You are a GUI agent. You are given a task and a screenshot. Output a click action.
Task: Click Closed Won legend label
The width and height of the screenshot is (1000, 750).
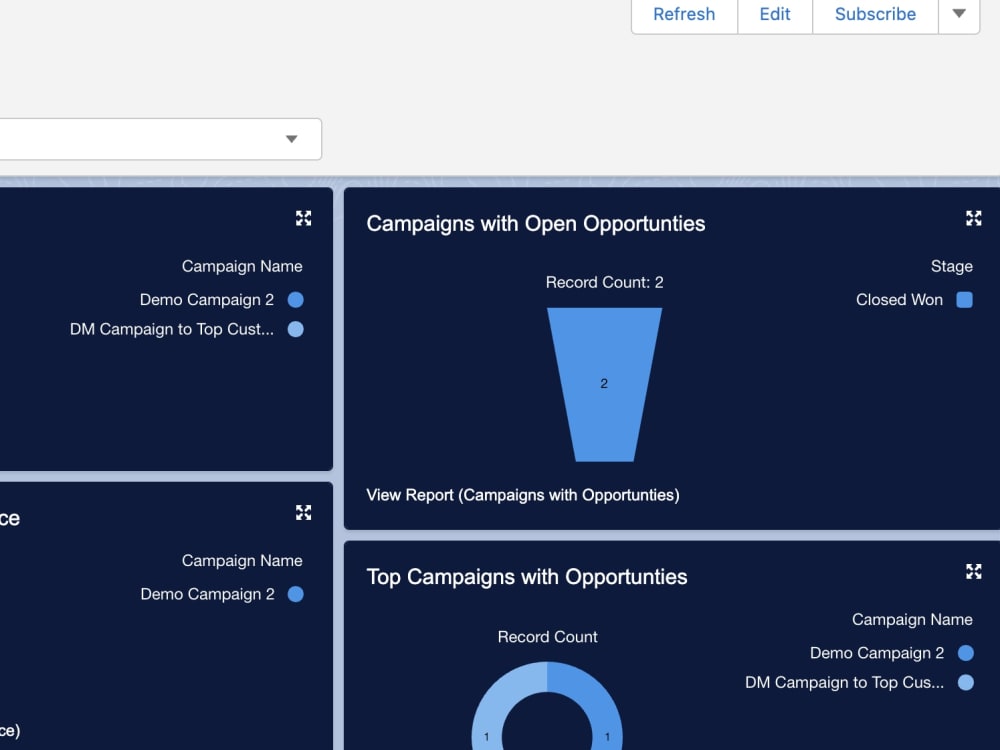899,300
